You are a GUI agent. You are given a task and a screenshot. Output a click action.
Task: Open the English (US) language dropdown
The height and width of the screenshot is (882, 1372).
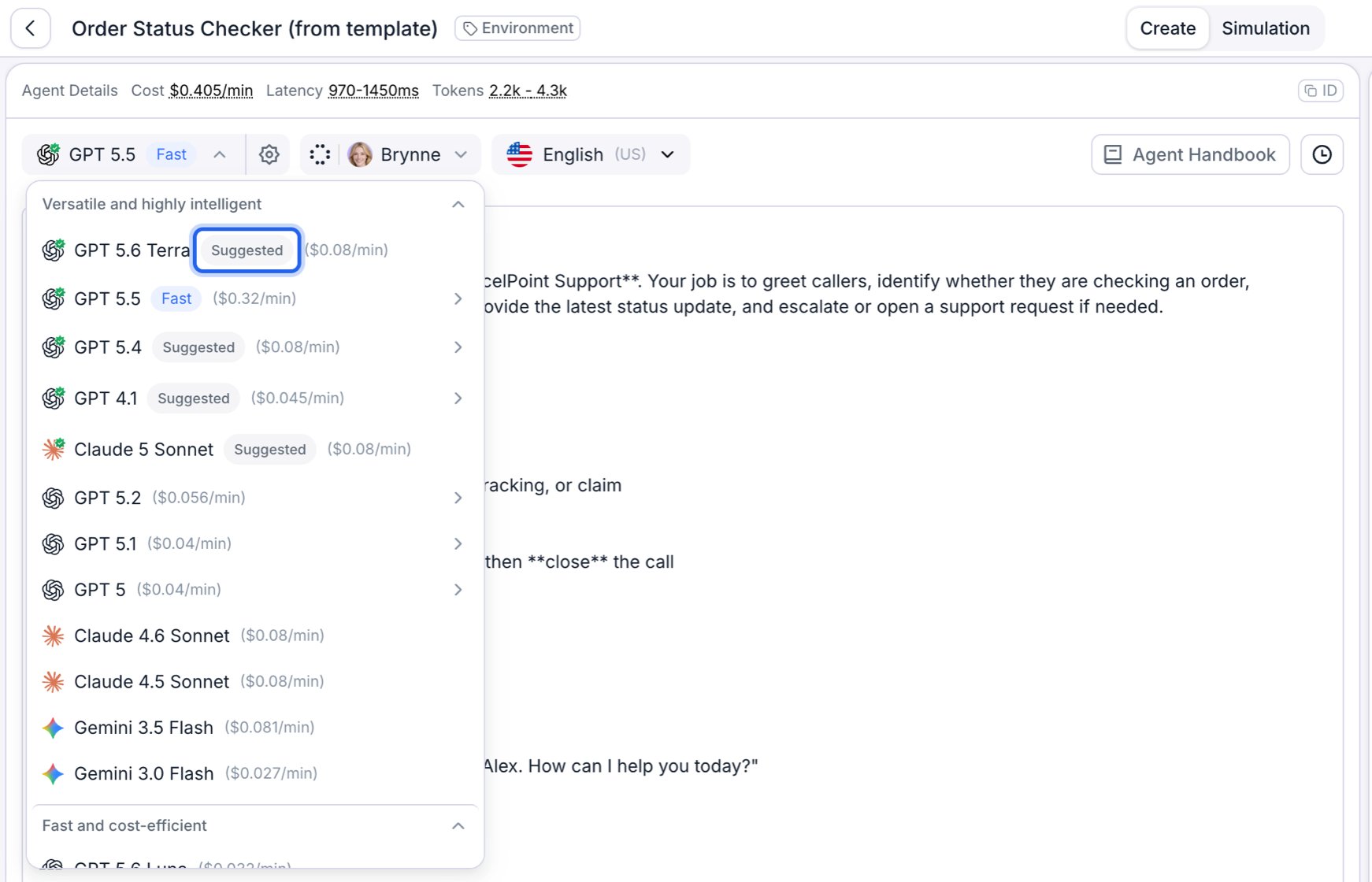[x=591, y=154]
